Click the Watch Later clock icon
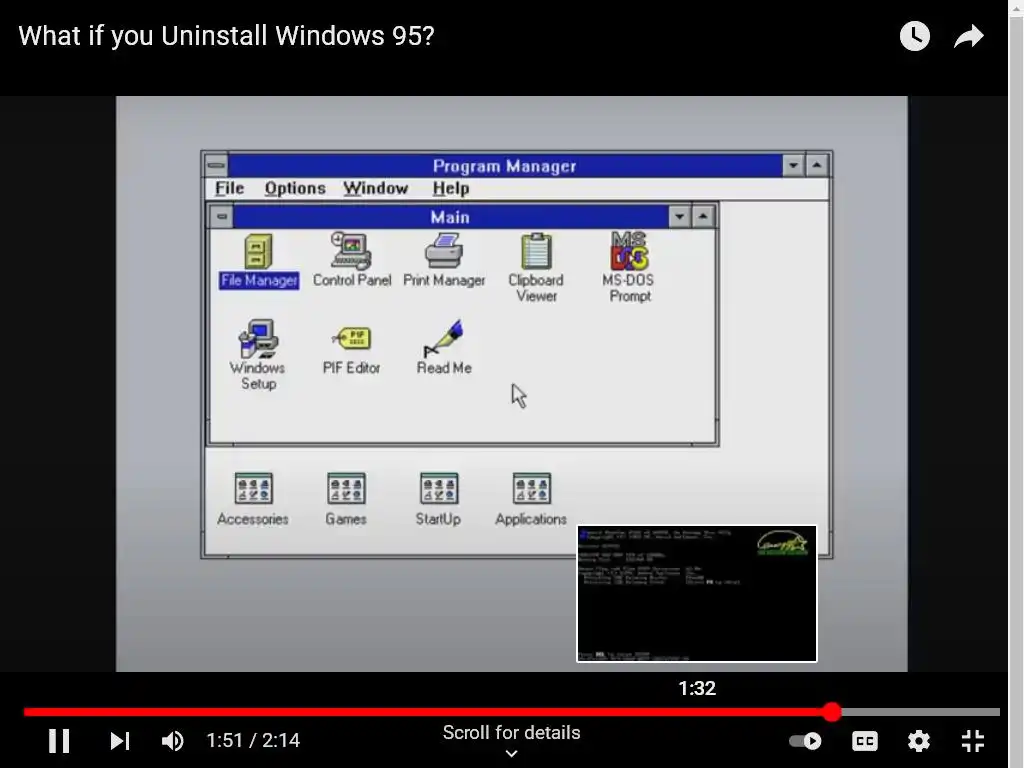 914,36
